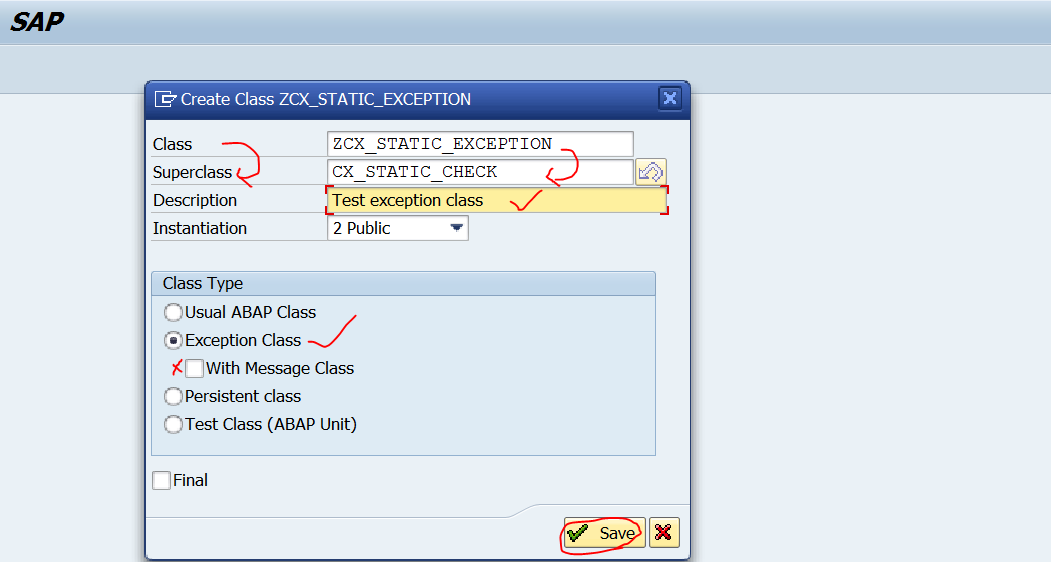Click the Instantiation field label
The image size is (1051, 562).
(x=200, y=228)
